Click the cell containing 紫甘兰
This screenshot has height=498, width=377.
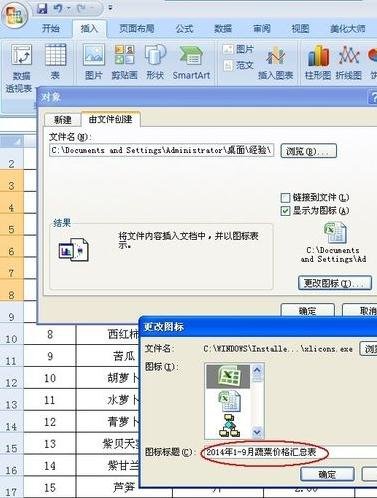coord(107,466)
